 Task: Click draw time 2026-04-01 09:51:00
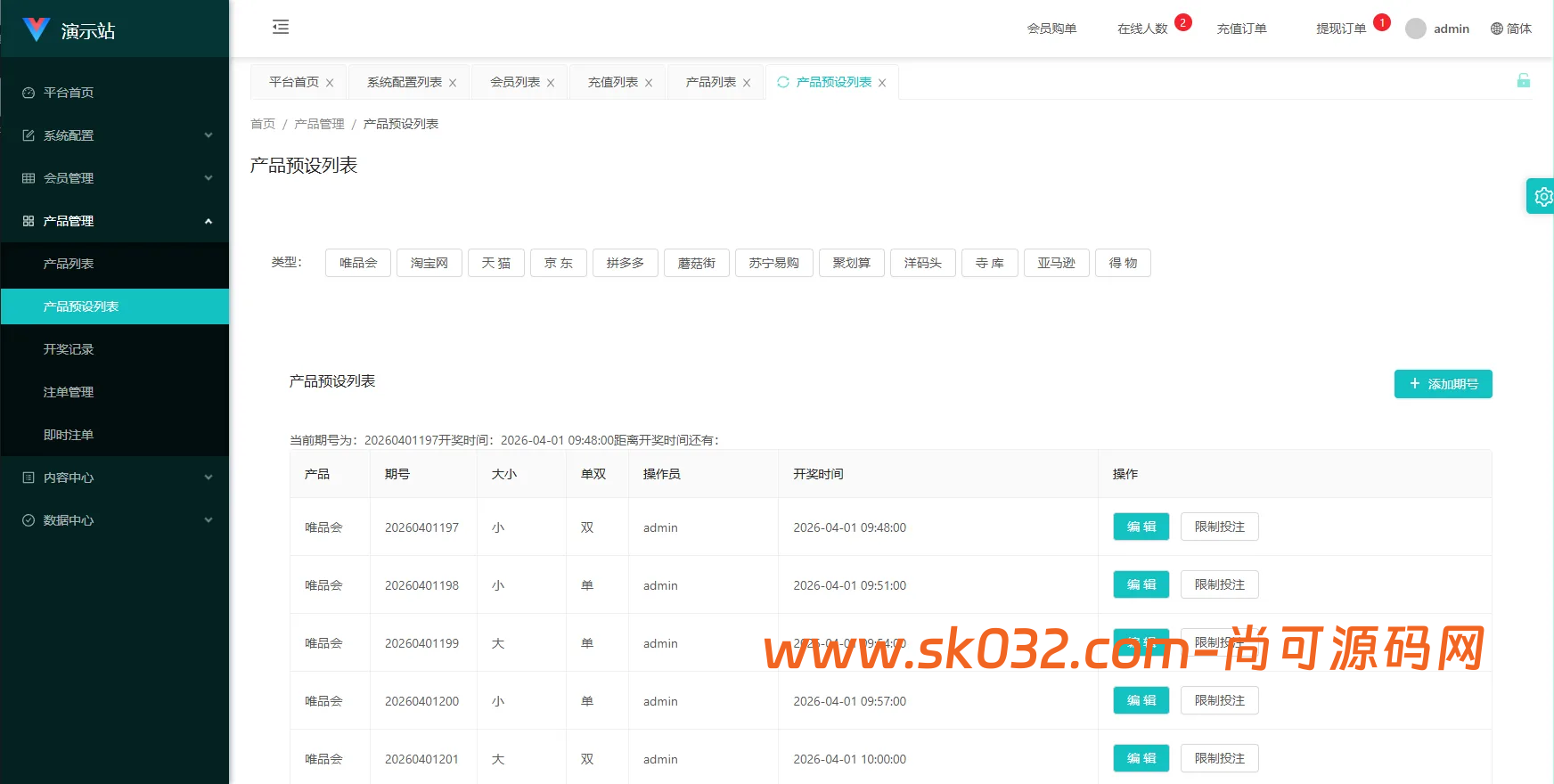(850, 585)
